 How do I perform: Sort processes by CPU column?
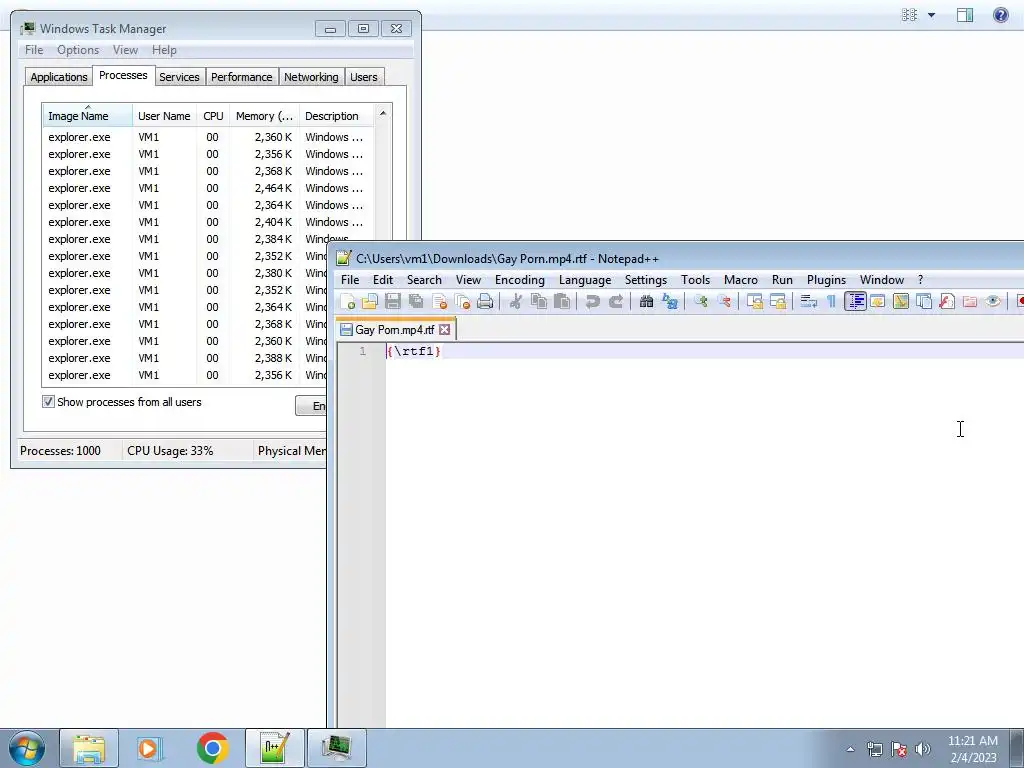[x=213, y=116]
